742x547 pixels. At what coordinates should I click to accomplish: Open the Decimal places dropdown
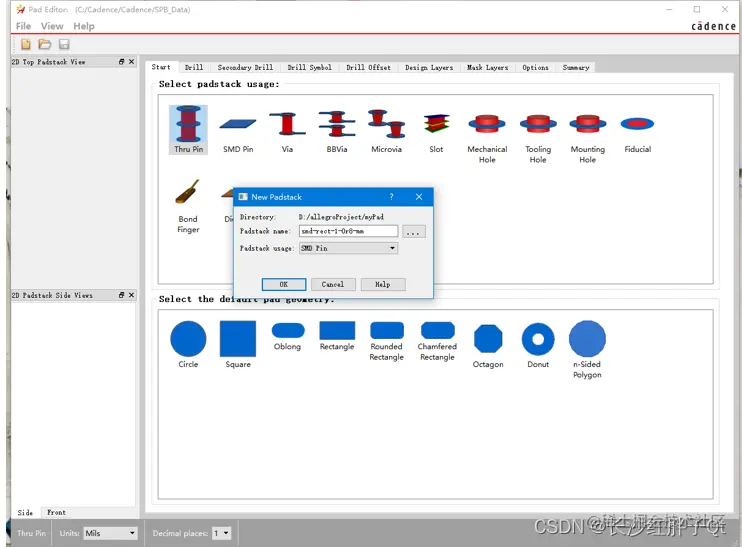click(x=221, y=533)
